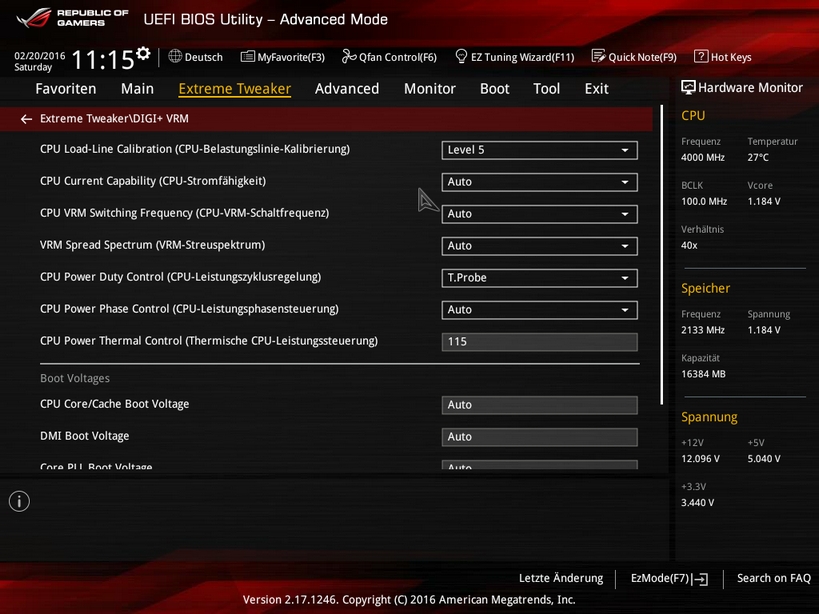Show Hot Keys question mark icon

click(x=701, y=56)
